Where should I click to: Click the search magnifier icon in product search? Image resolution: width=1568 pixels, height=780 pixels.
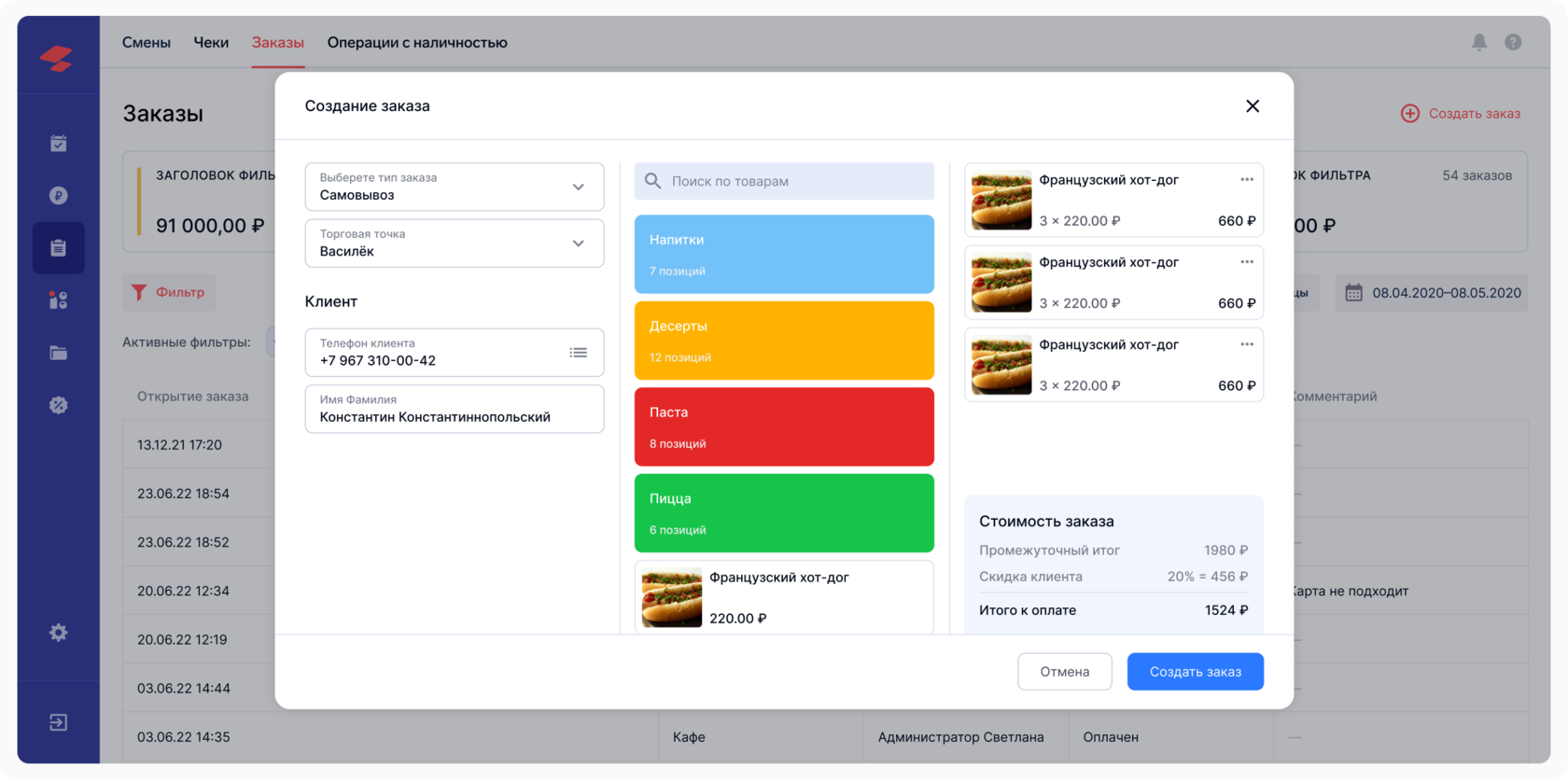(653, 181)
